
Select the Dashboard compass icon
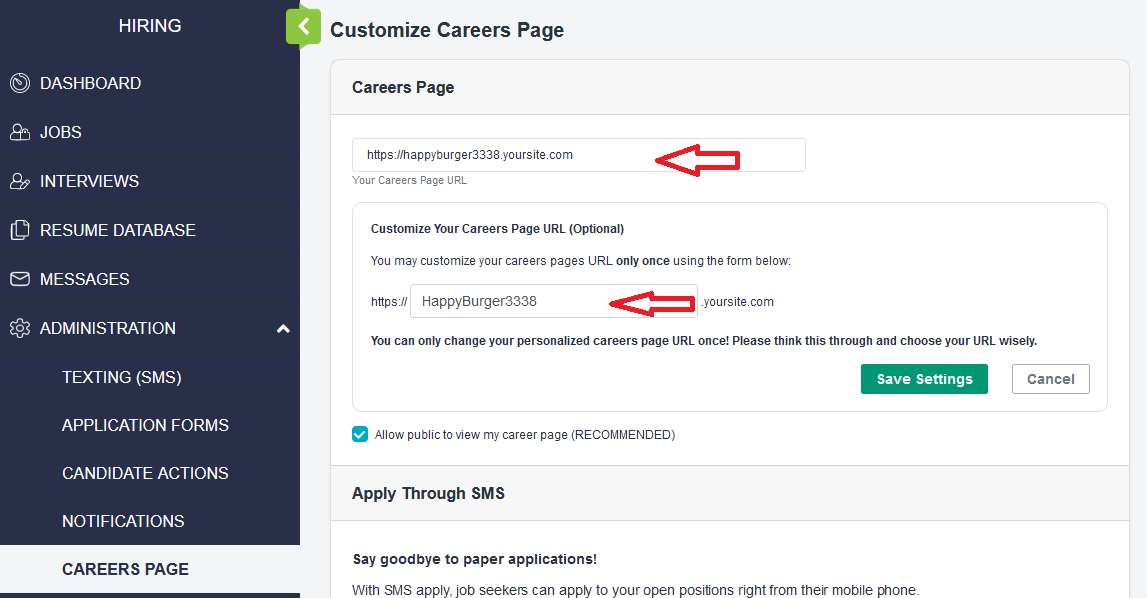(20, 83)
